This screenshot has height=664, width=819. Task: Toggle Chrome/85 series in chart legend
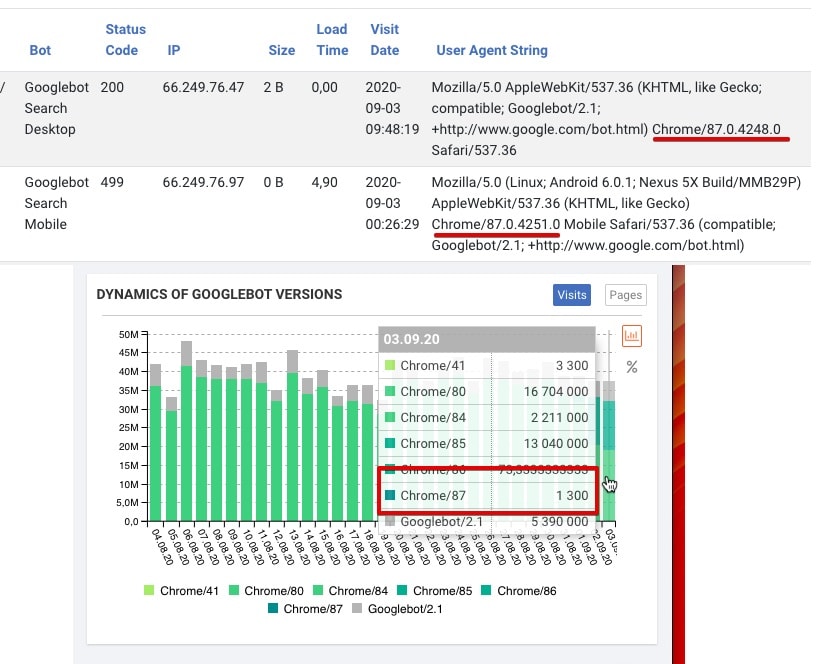click(x=435, y=591)
